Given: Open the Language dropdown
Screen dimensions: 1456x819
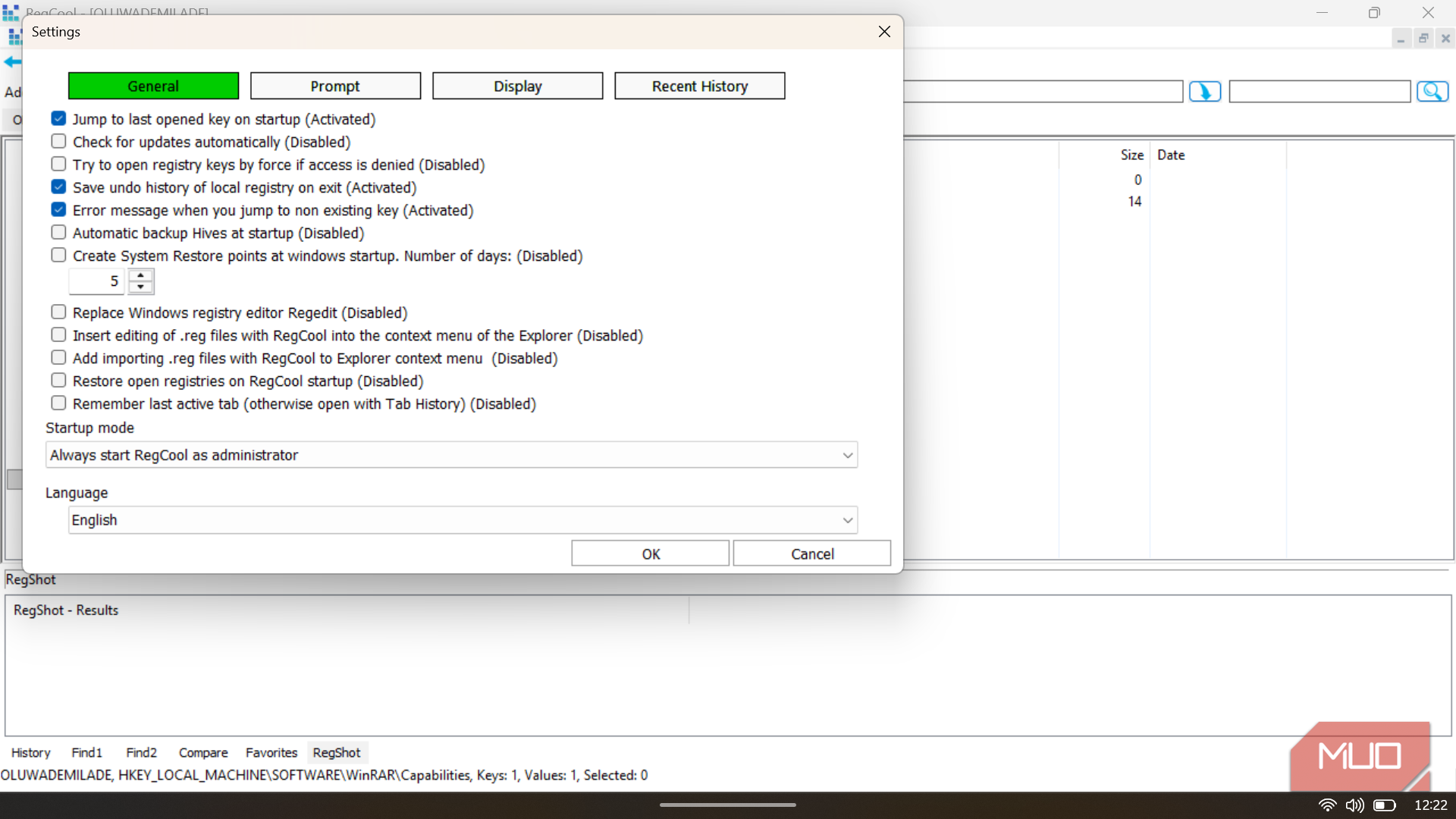Looking at the screenshot, I should 463,520.
